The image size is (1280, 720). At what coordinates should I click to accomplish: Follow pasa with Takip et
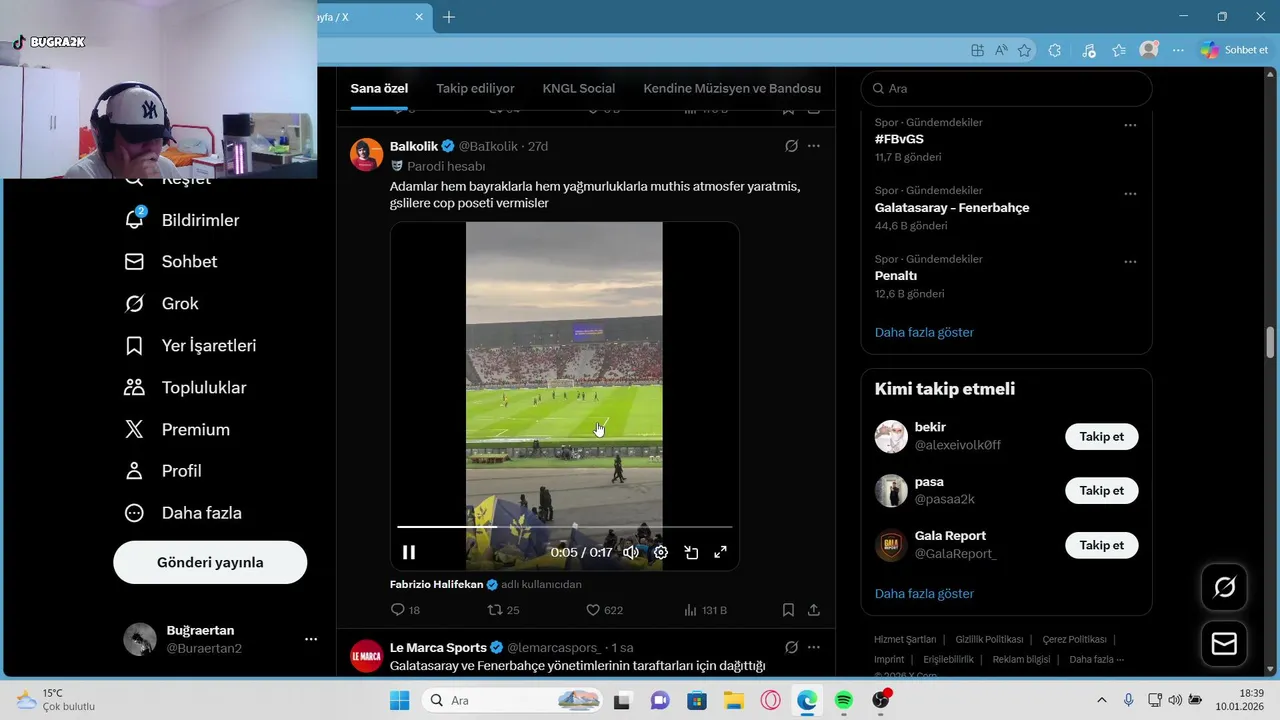[1102, 491]
